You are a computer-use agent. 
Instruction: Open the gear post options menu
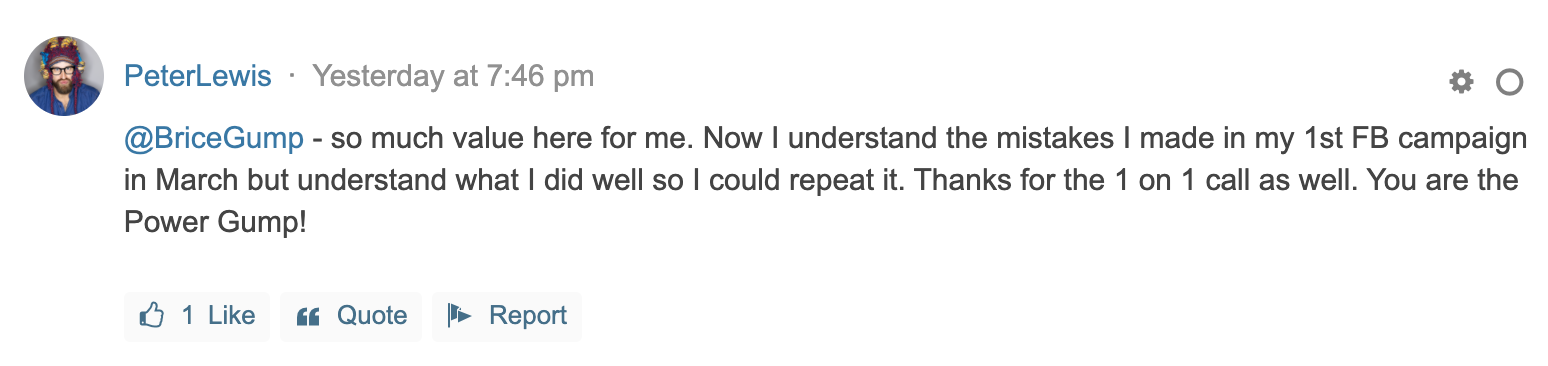tap(1461, 82)
